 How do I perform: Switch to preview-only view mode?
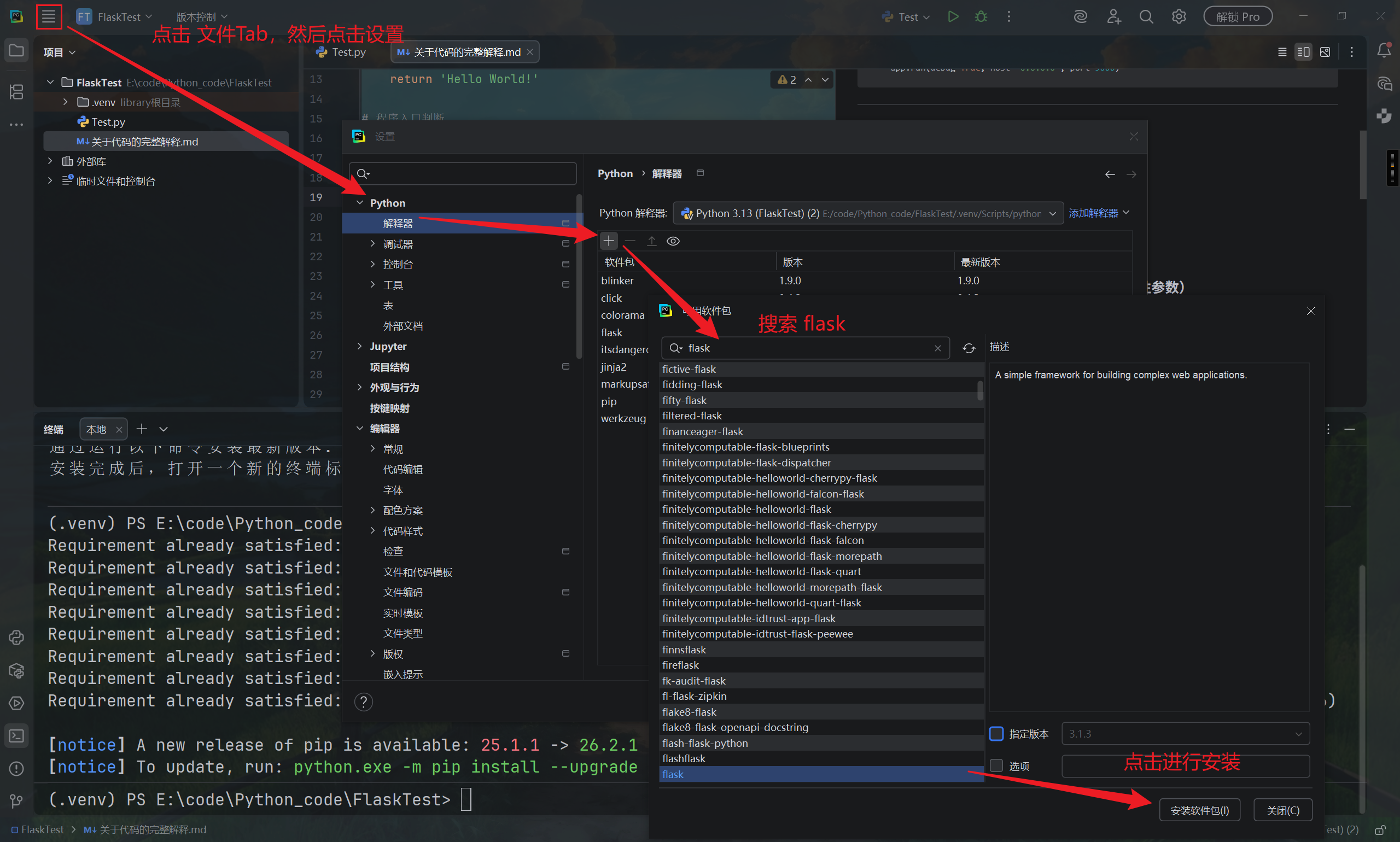(x=1325, y=52)
